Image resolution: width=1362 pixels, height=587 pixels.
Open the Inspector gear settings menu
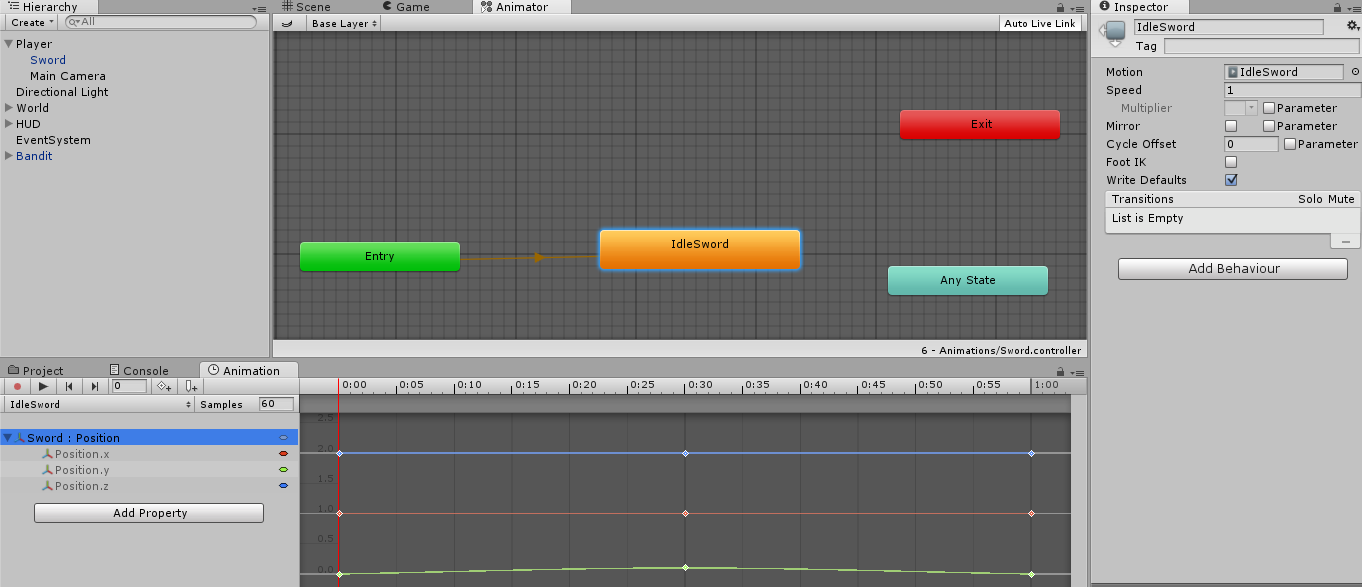coord(1352,26)
